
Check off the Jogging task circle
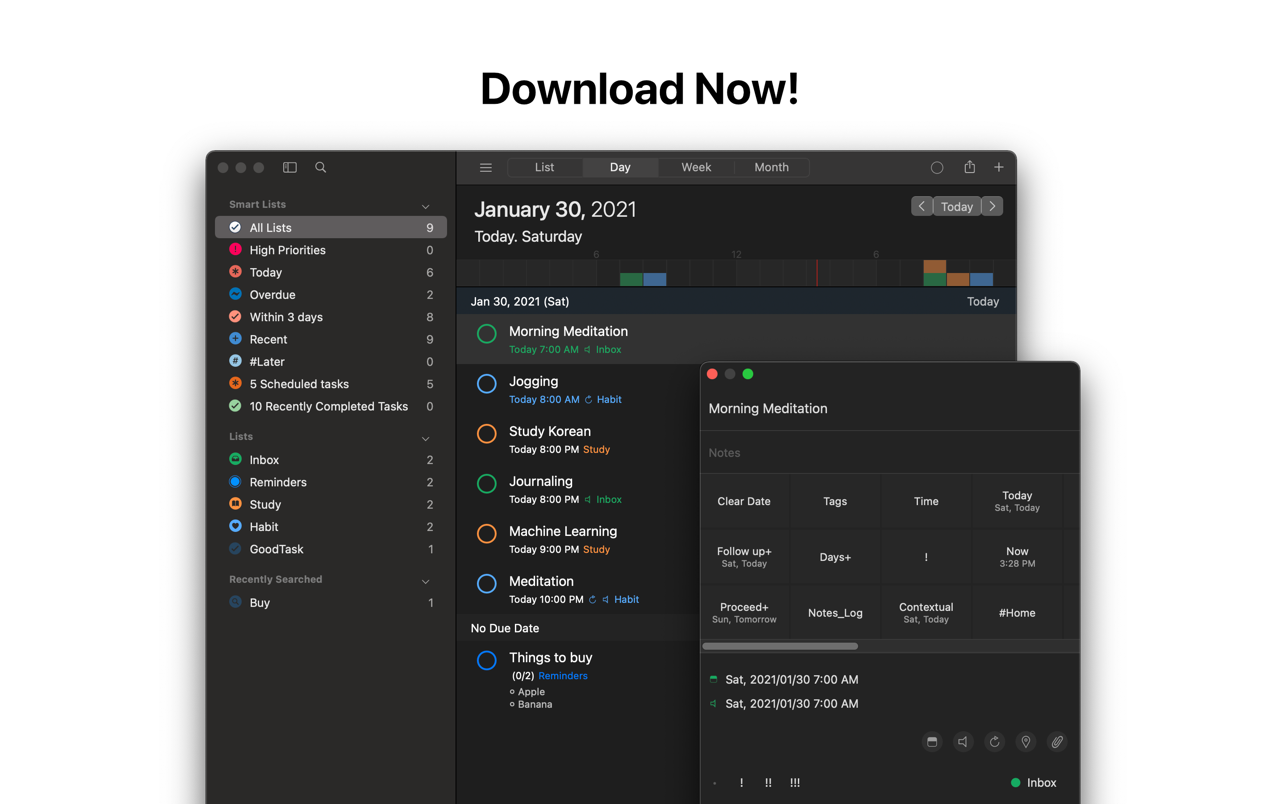click(x=487, y=384)
